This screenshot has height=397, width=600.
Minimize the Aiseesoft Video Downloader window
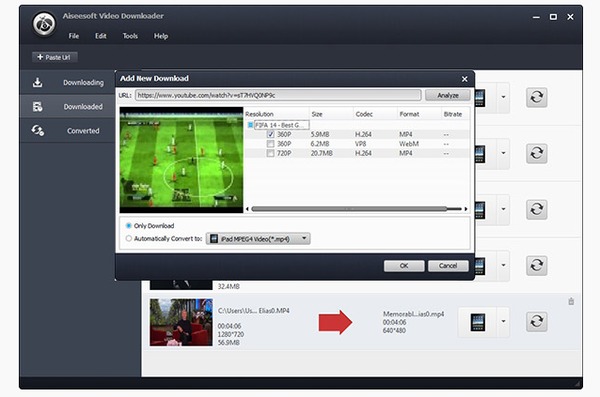(x=536, y=17)
